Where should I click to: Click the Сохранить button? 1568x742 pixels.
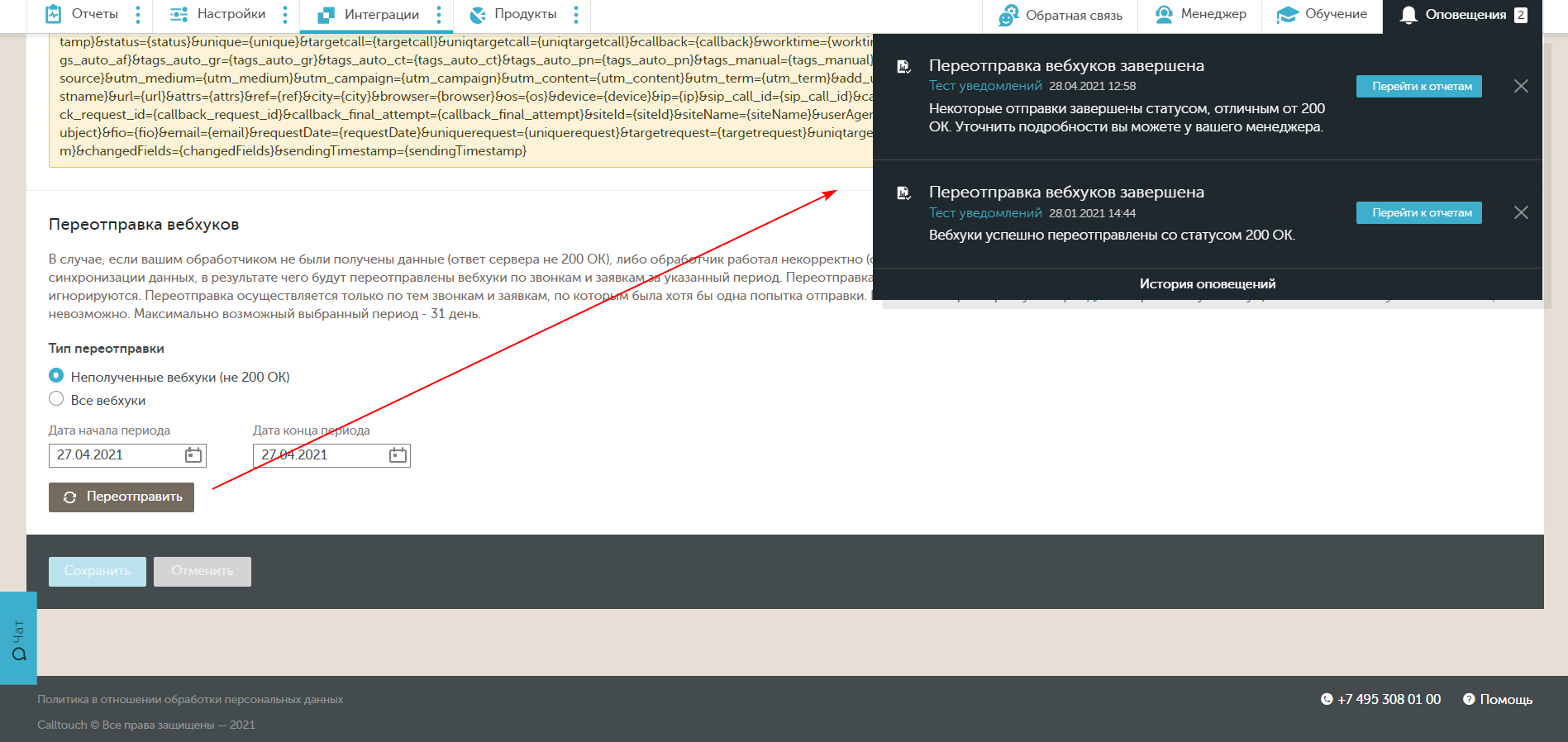98,572
